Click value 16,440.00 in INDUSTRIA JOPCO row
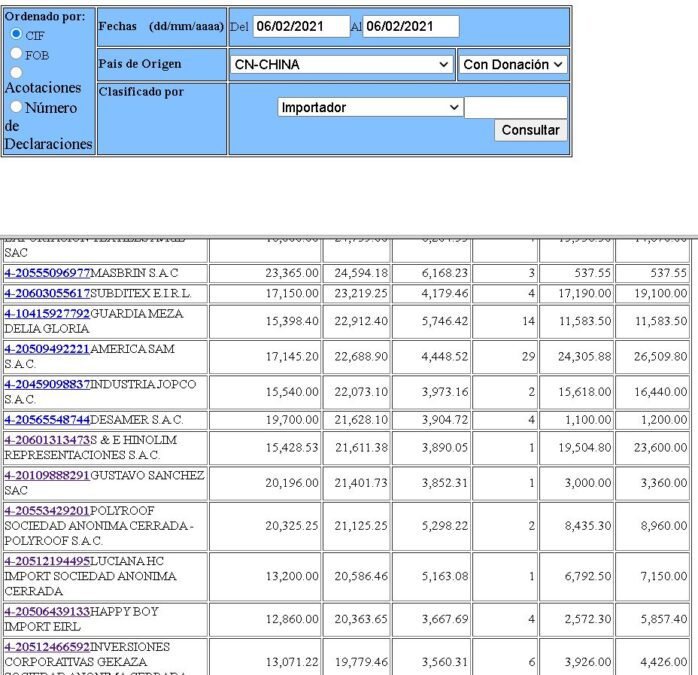This screenshot has height=675, width=698. tap(661, 392)
